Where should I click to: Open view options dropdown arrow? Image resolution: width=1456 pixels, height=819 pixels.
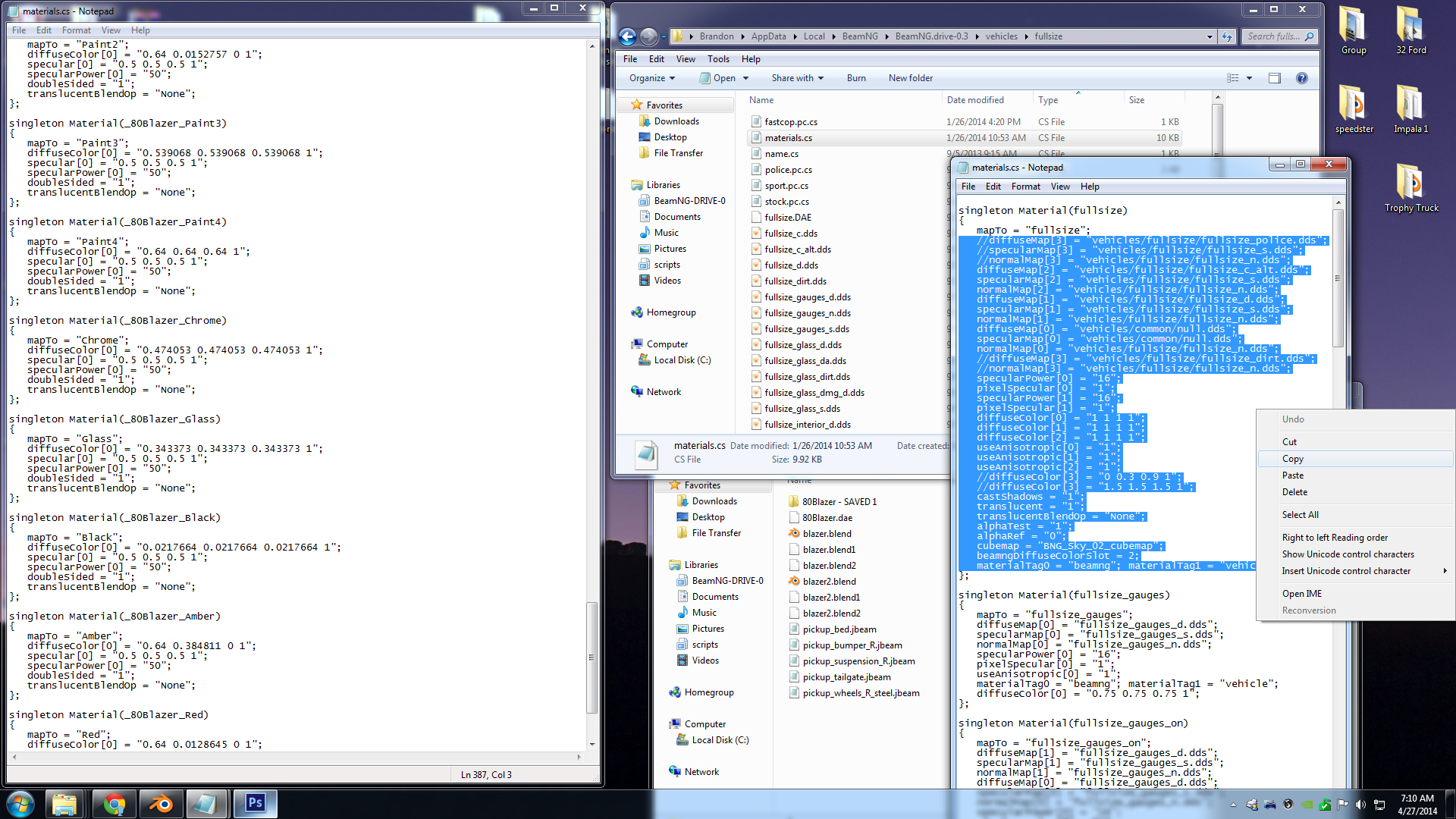[x=1249, y=78]
